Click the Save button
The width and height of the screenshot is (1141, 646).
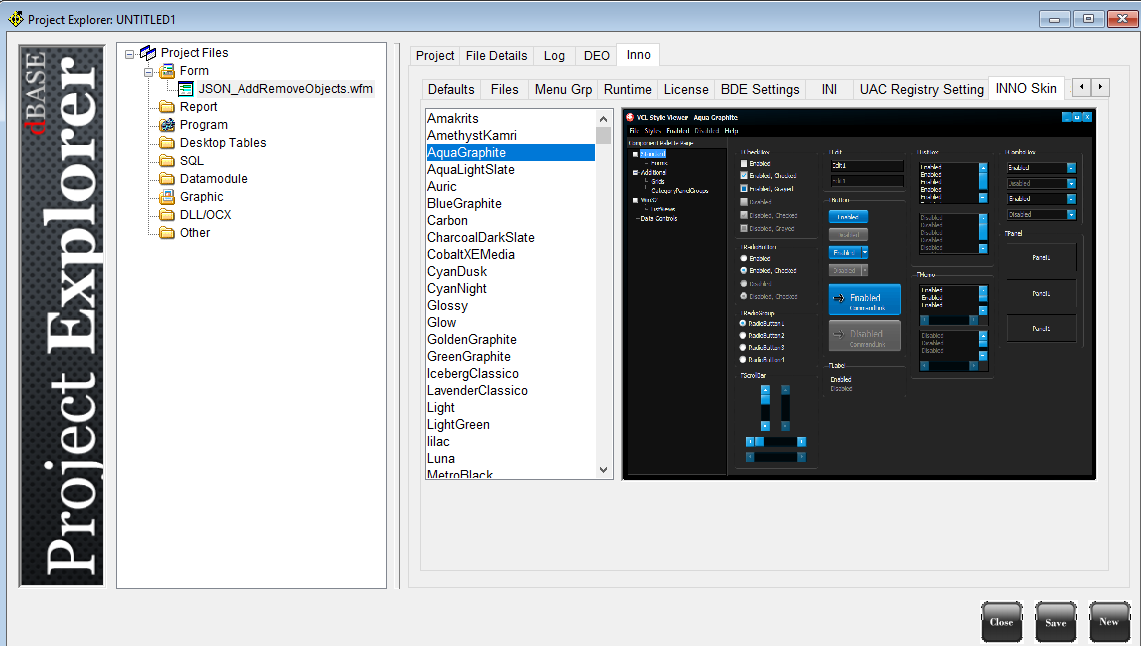1056,622
